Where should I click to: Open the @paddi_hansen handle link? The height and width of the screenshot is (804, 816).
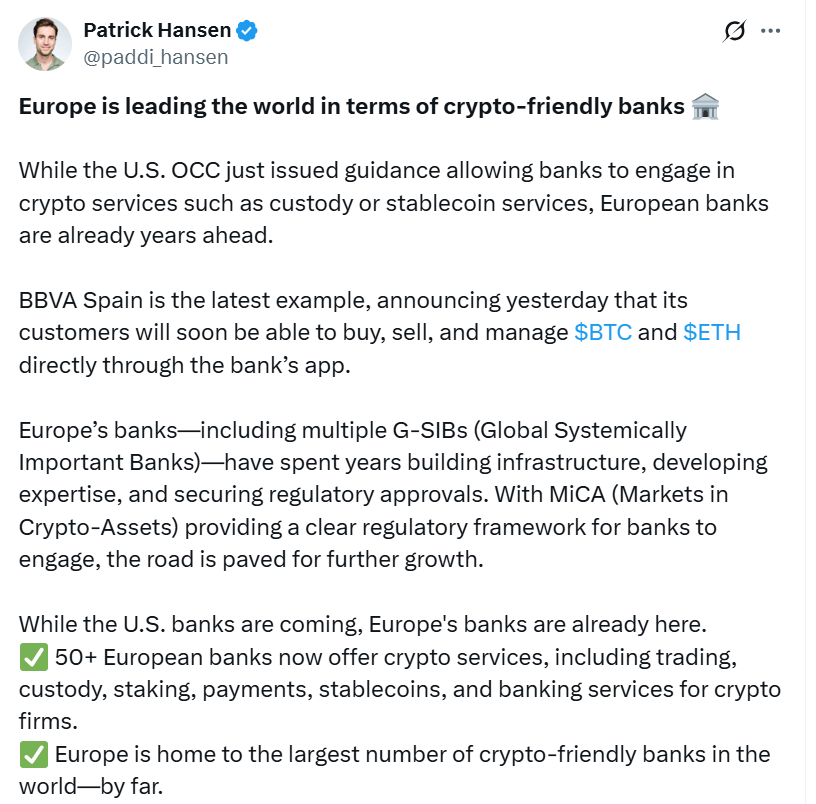156,57
